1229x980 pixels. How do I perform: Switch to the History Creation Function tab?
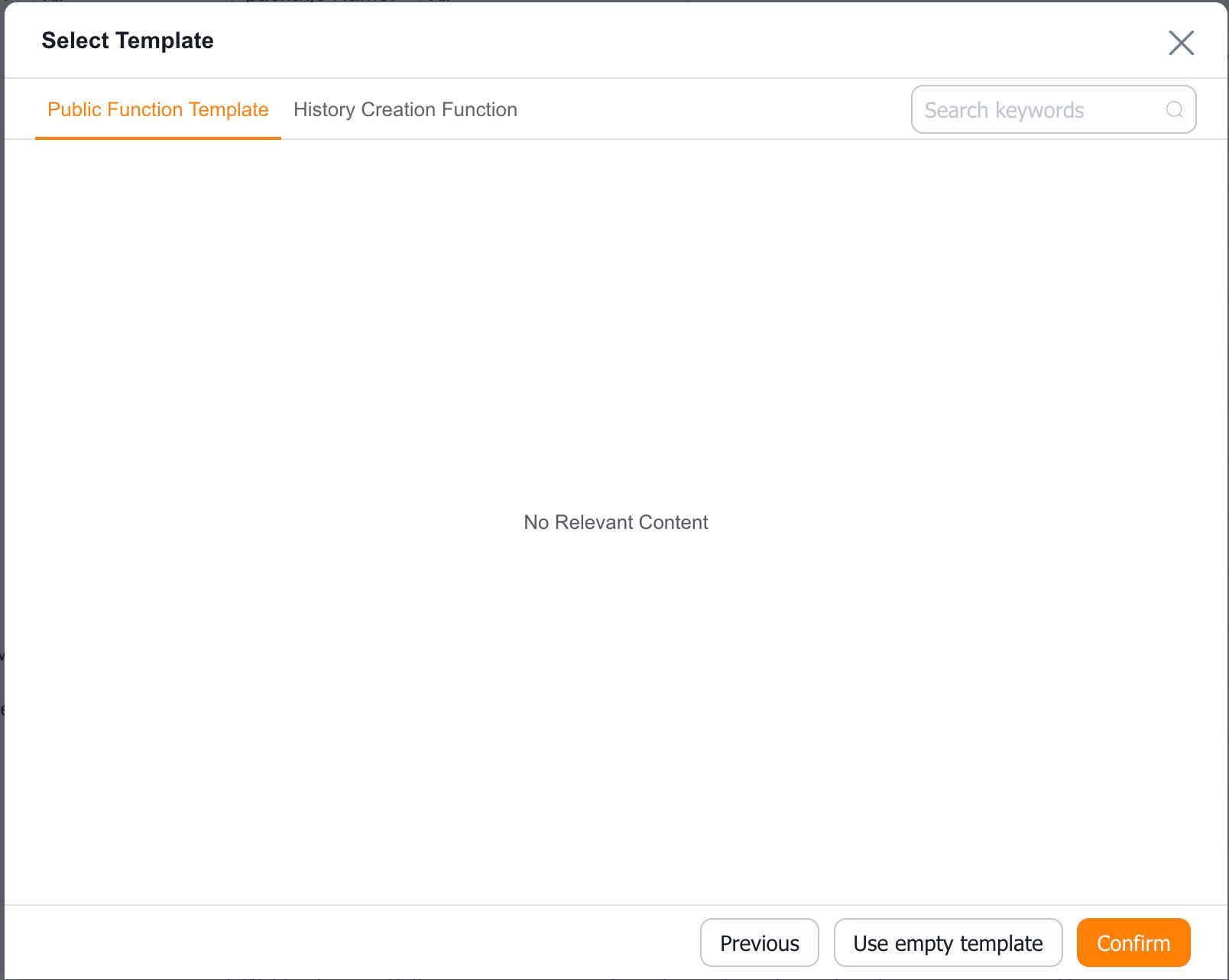pos(404,109)
